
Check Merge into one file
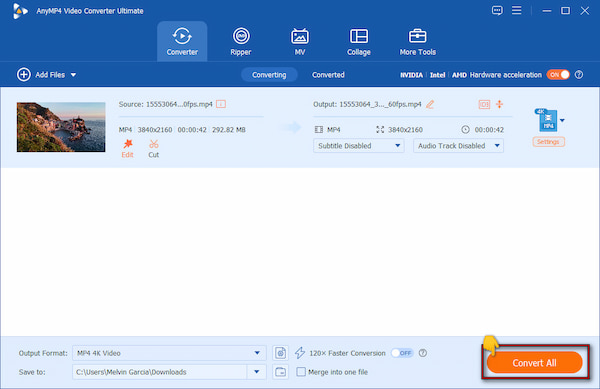301,372
